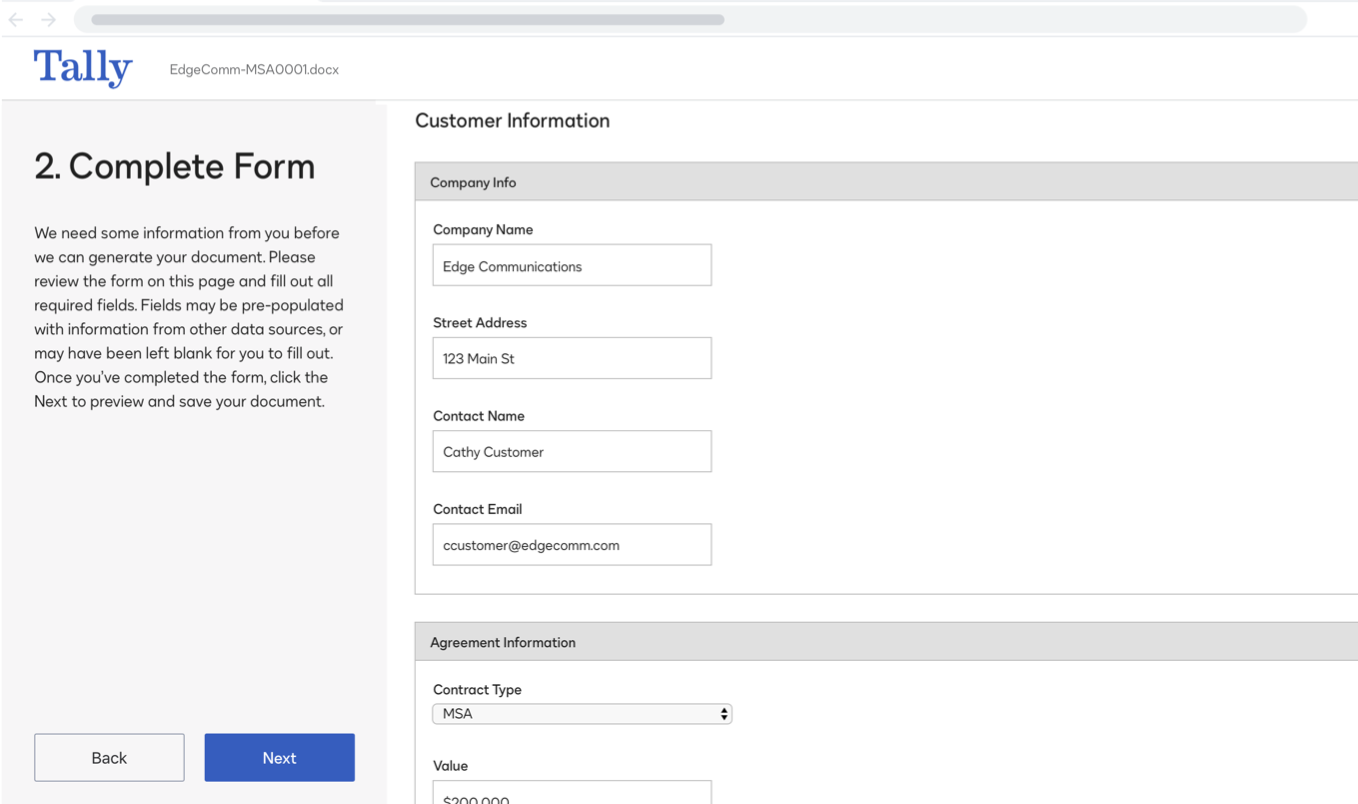This screenshot has height=804, width=1358.
Task: Click the Contact Email label
Action: click(477, 510)
